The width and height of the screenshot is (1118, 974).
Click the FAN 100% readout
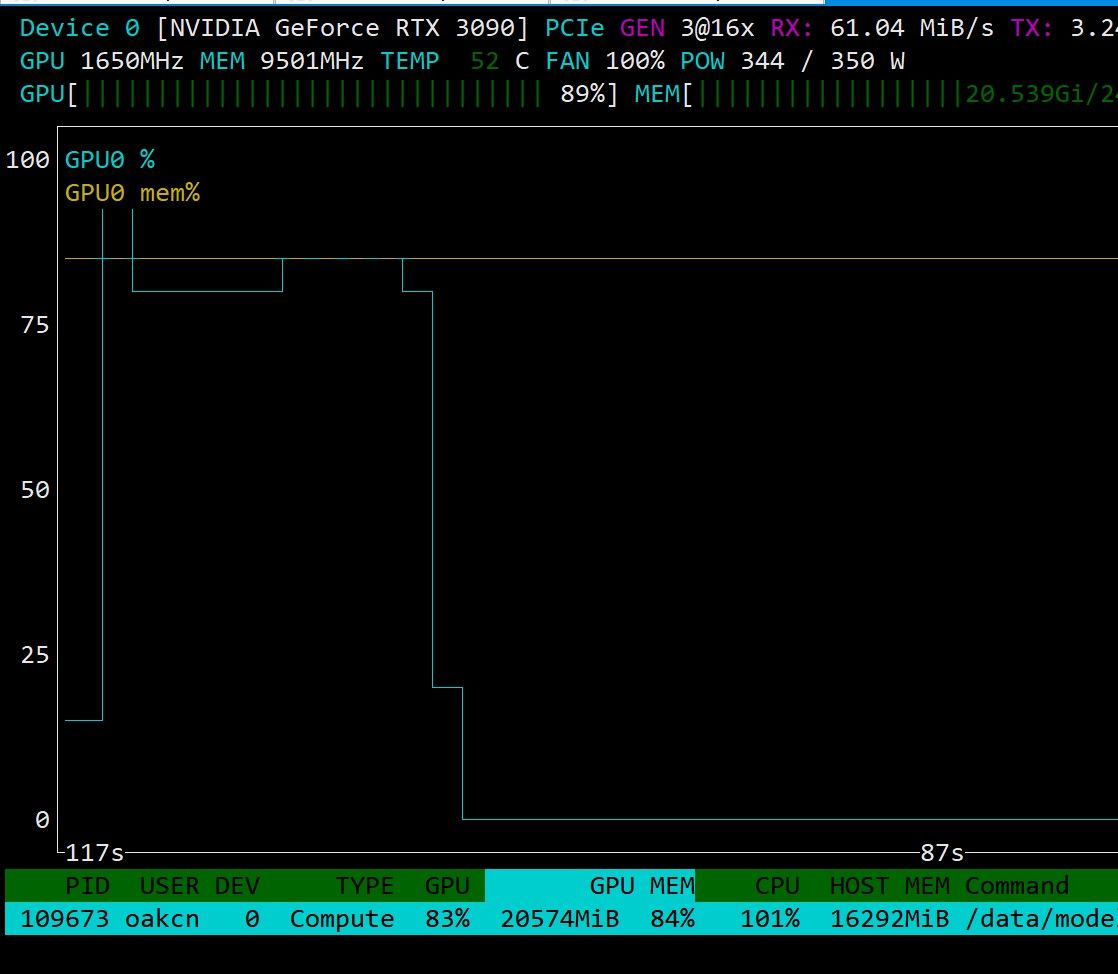coord(605,61)
